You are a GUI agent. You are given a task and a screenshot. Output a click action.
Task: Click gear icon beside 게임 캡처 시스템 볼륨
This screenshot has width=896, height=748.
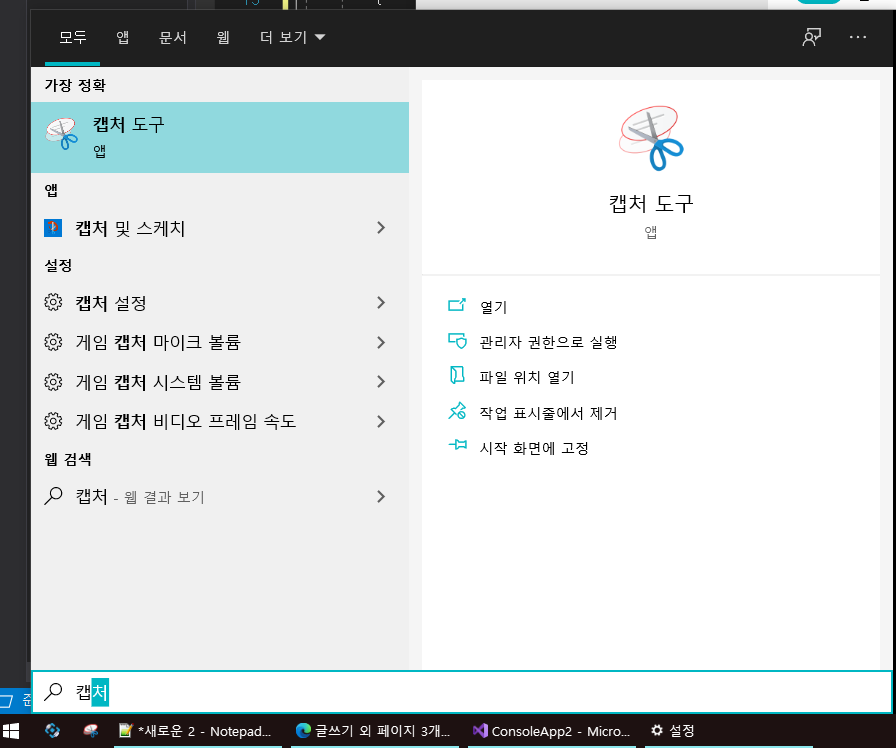(x=53, y=382)
